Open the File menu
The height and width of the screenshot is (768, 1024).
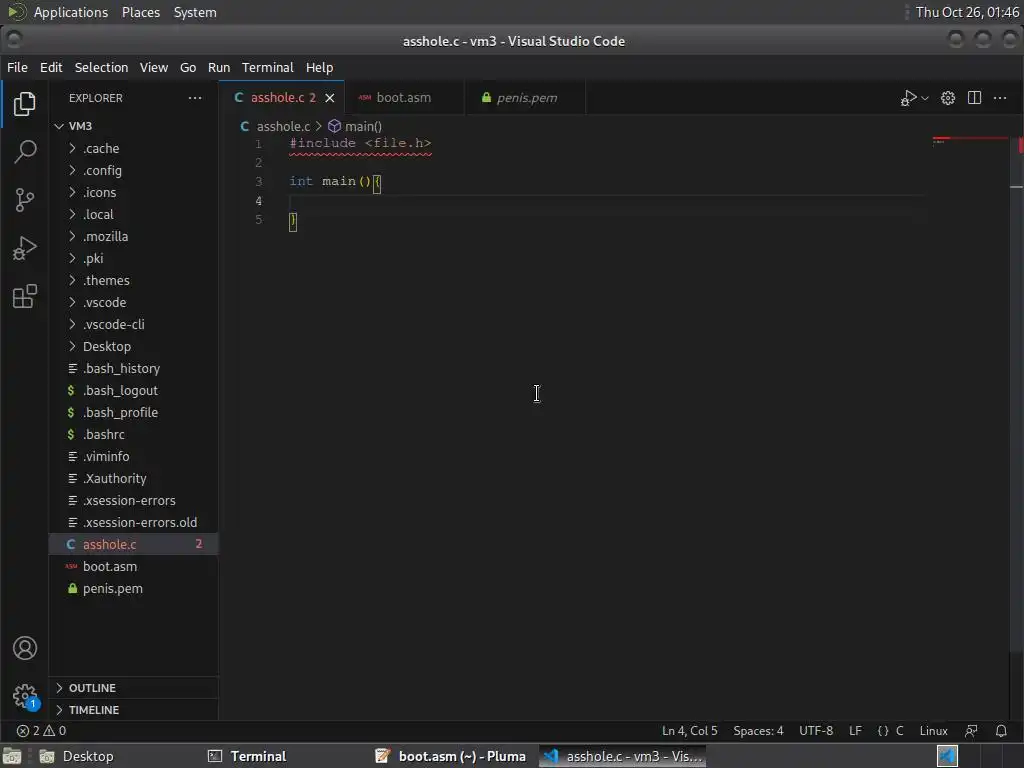point(17,67)
